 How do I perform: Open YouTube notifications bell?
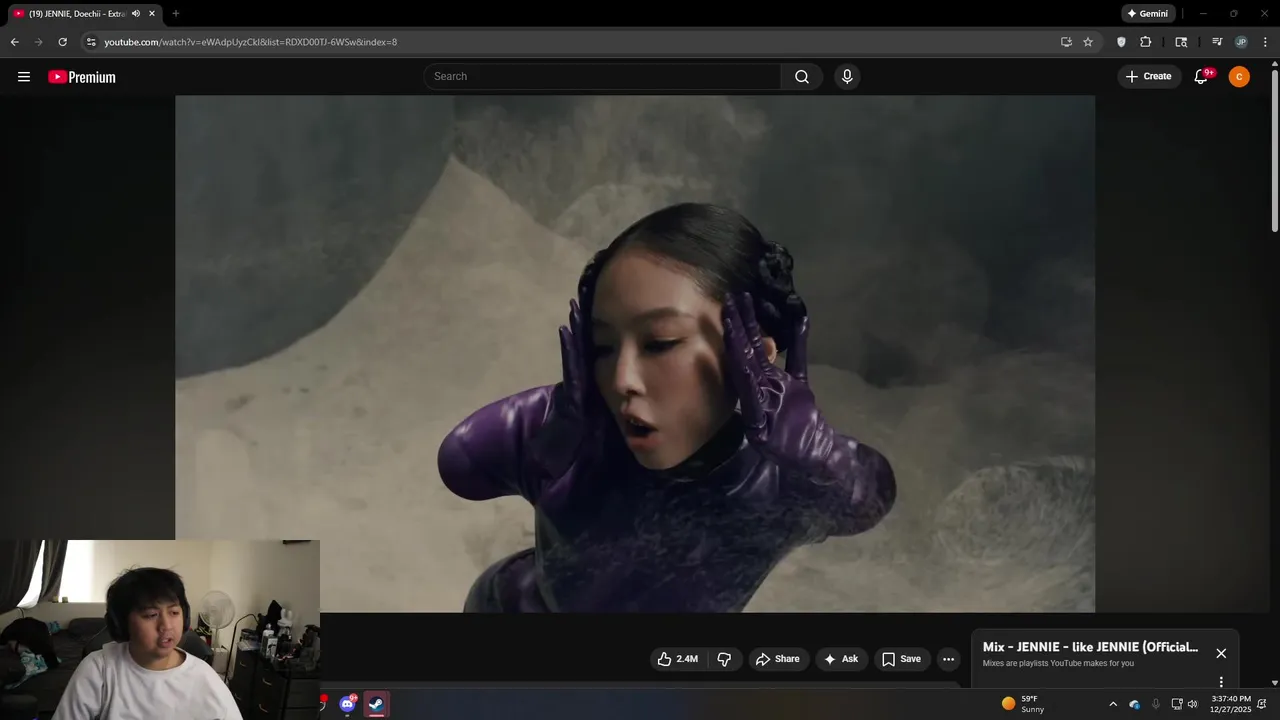coord(1202,77)
